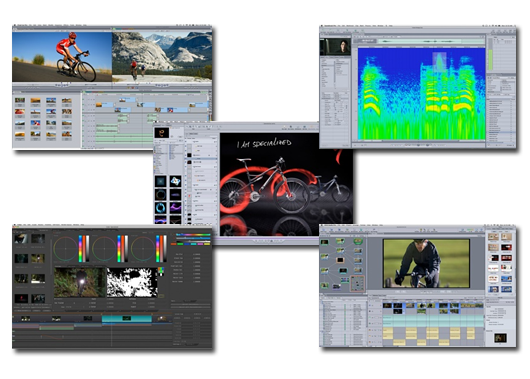Pick the yellow swatch in Color secondaries row
The image size is (530, 379).
coord(207,243)
